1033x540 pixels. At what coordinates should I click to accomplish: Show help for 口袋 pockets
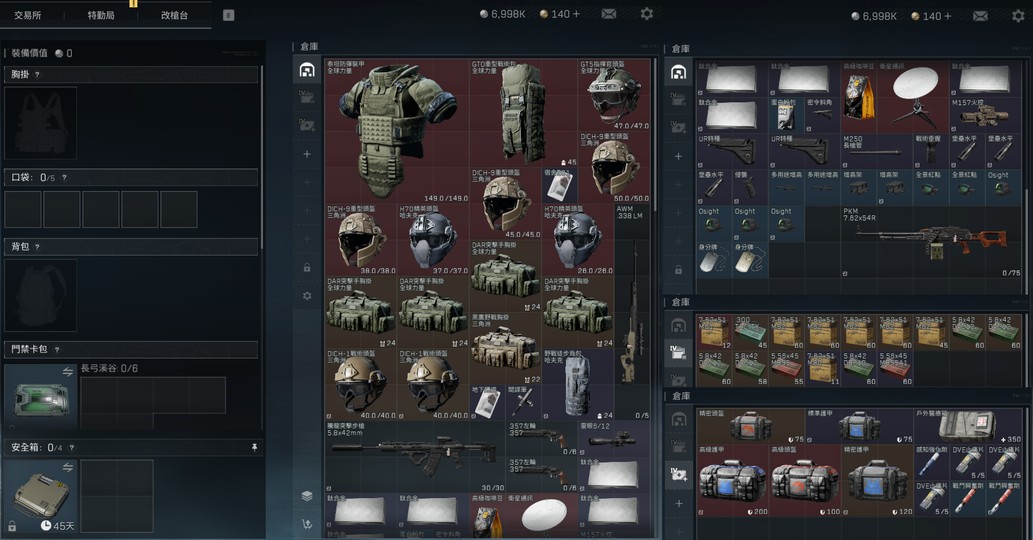tap(64, 178)
